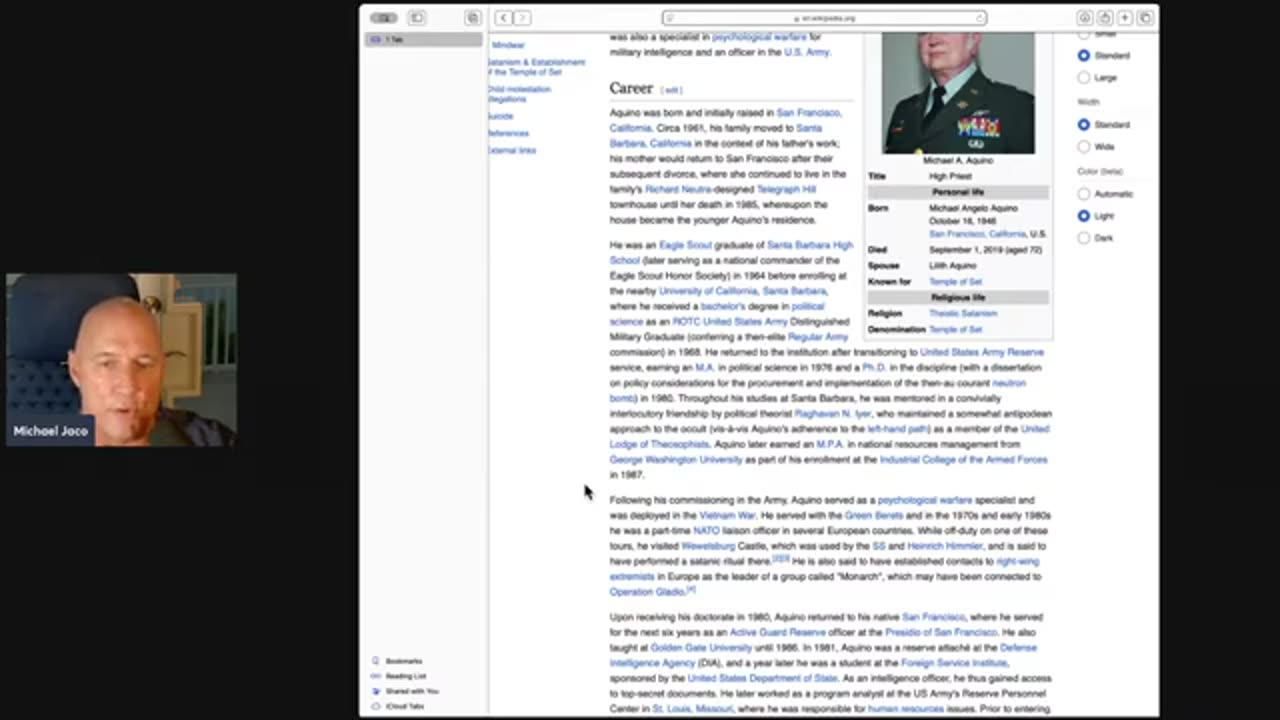Open the Richard Neutra link

click(x=677, y=189)
